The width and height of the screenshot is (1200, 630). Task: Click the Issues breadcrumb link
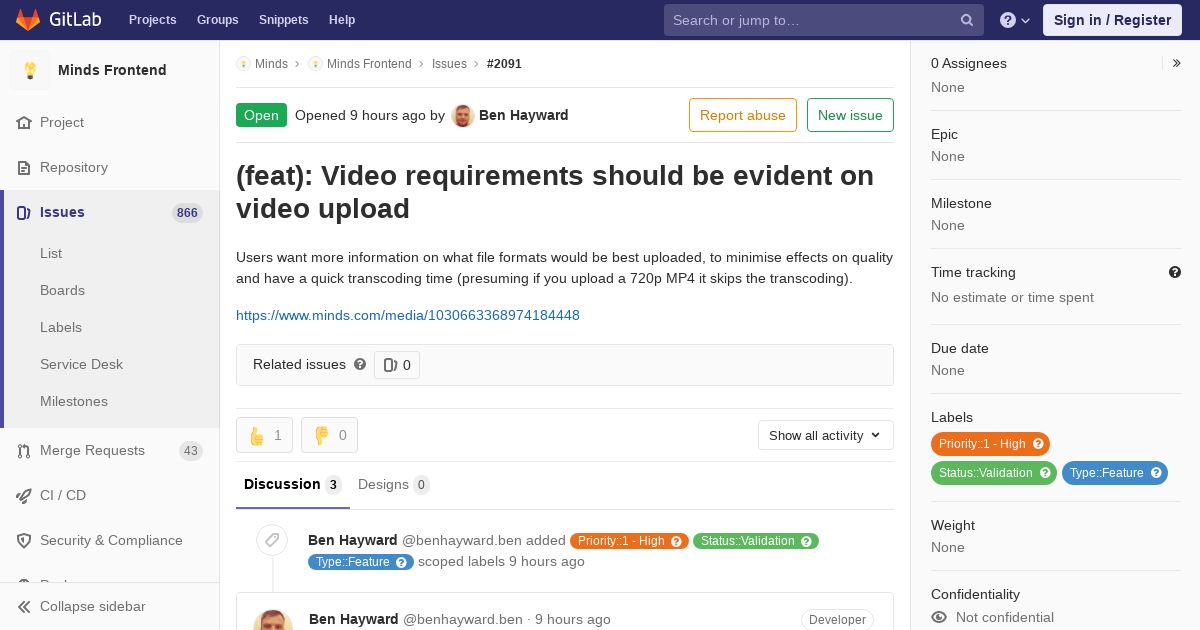[x=449, y=63]
